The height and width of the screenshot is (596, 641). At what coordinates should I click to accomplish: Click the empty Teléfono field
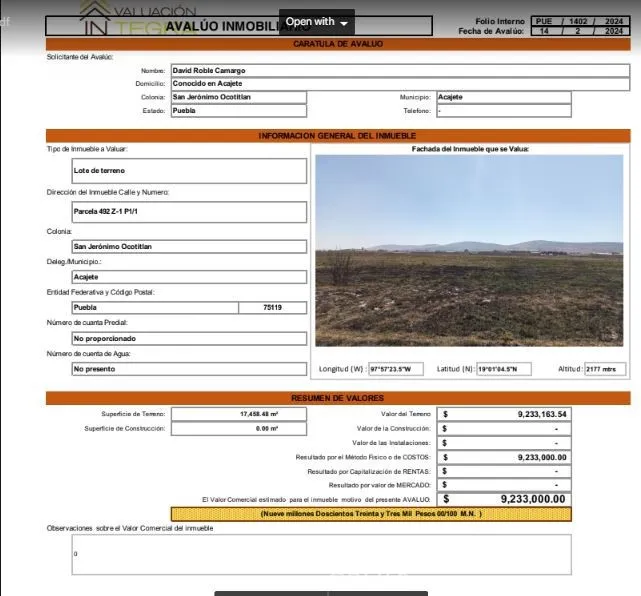503,111
